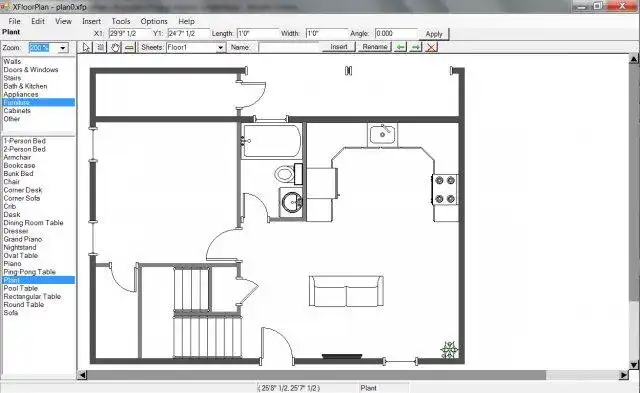Screen dimensions: 640x393
Task: Click the Y1 coordinate field
Action: click(189, 33)
